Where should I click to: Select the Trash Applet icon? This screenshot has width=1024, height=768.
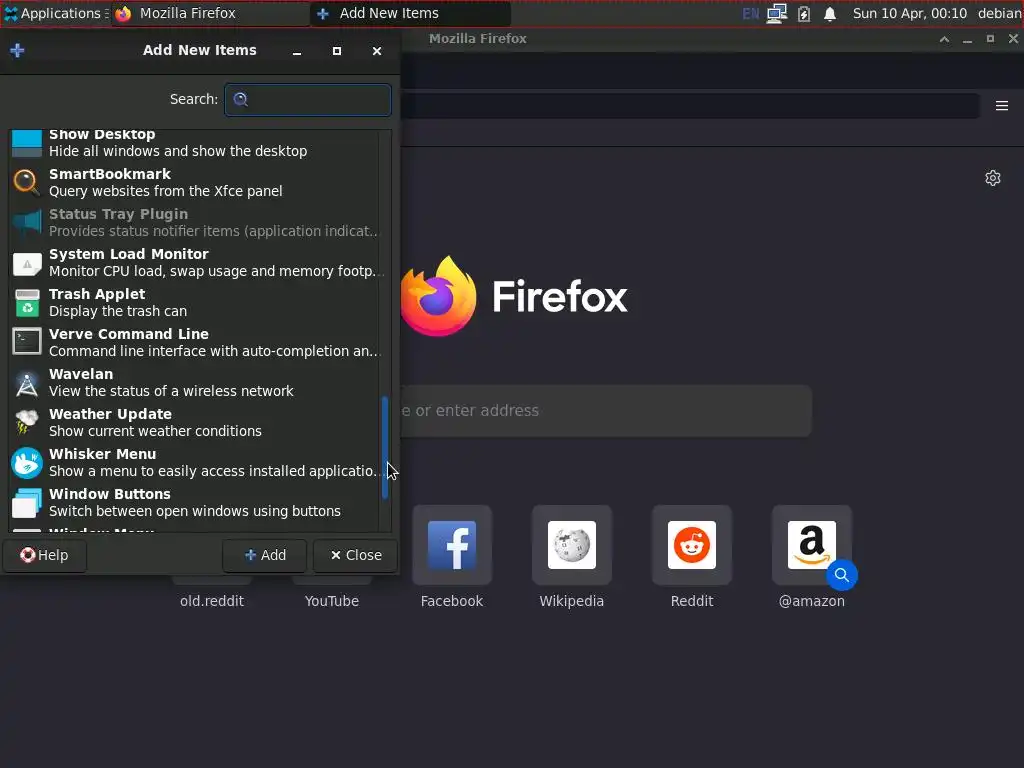[x=27, y=302]
